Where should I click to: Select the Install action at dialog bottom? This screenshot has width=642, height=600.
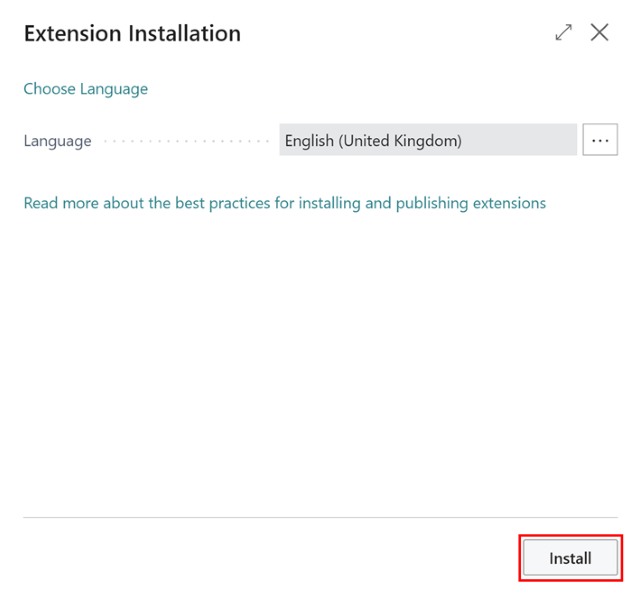570,558
